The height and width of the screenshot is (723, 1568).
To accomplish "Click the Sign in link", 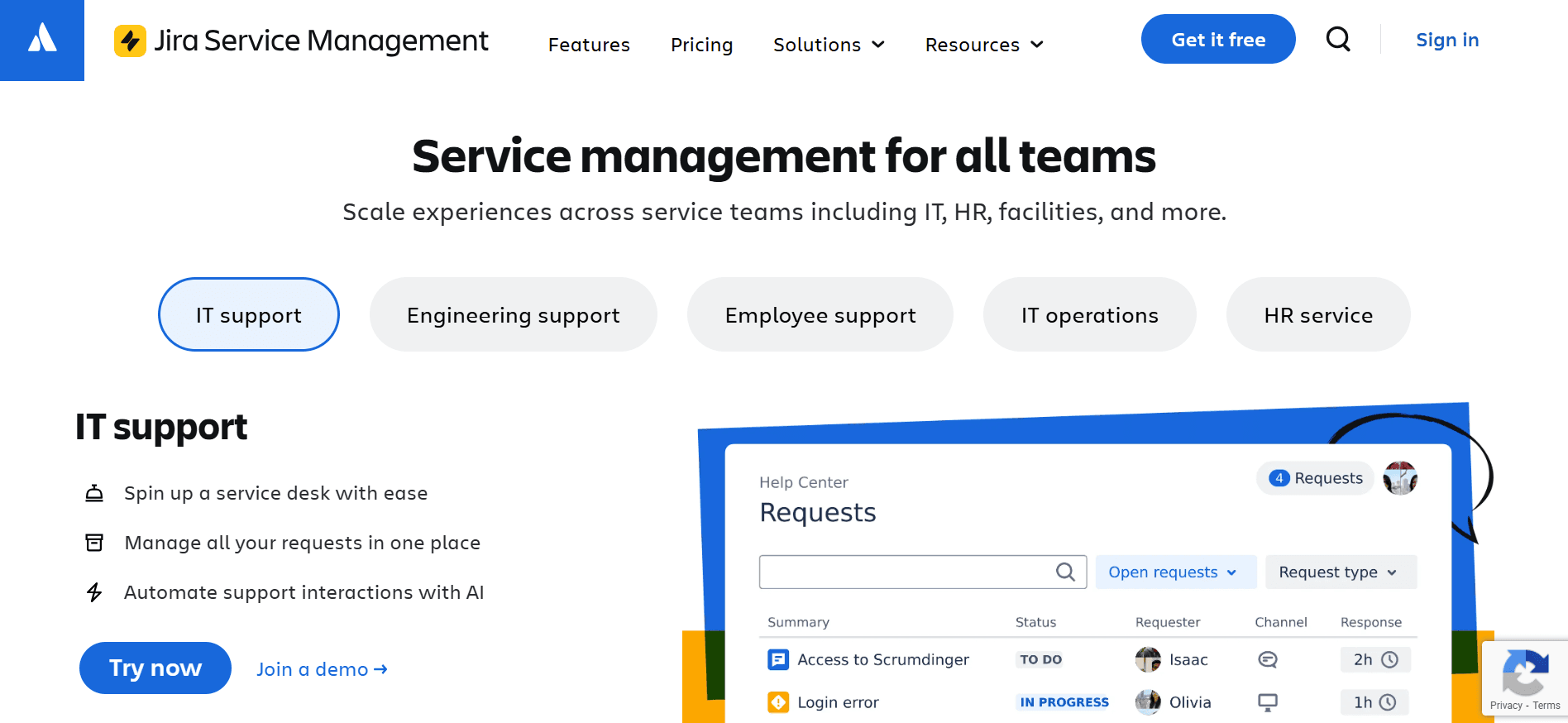I will pos(1447,40).
